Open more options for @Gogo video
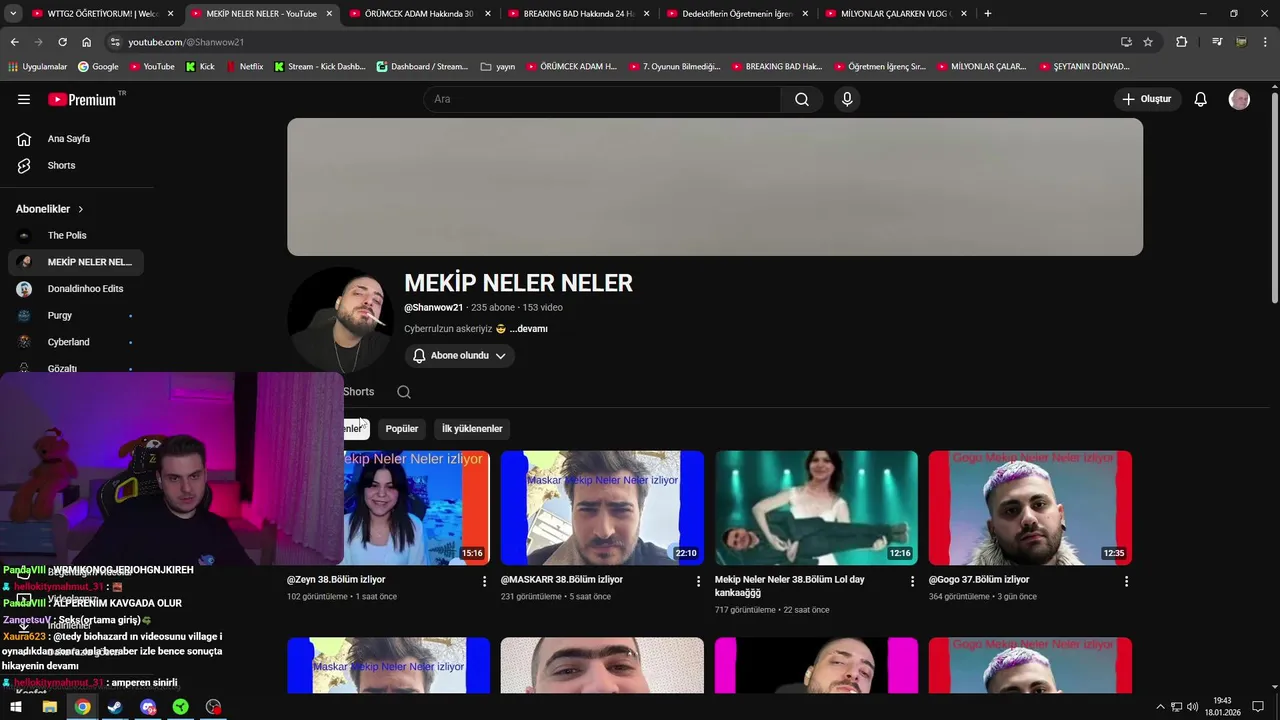1280x720 pixels. 1126,581
